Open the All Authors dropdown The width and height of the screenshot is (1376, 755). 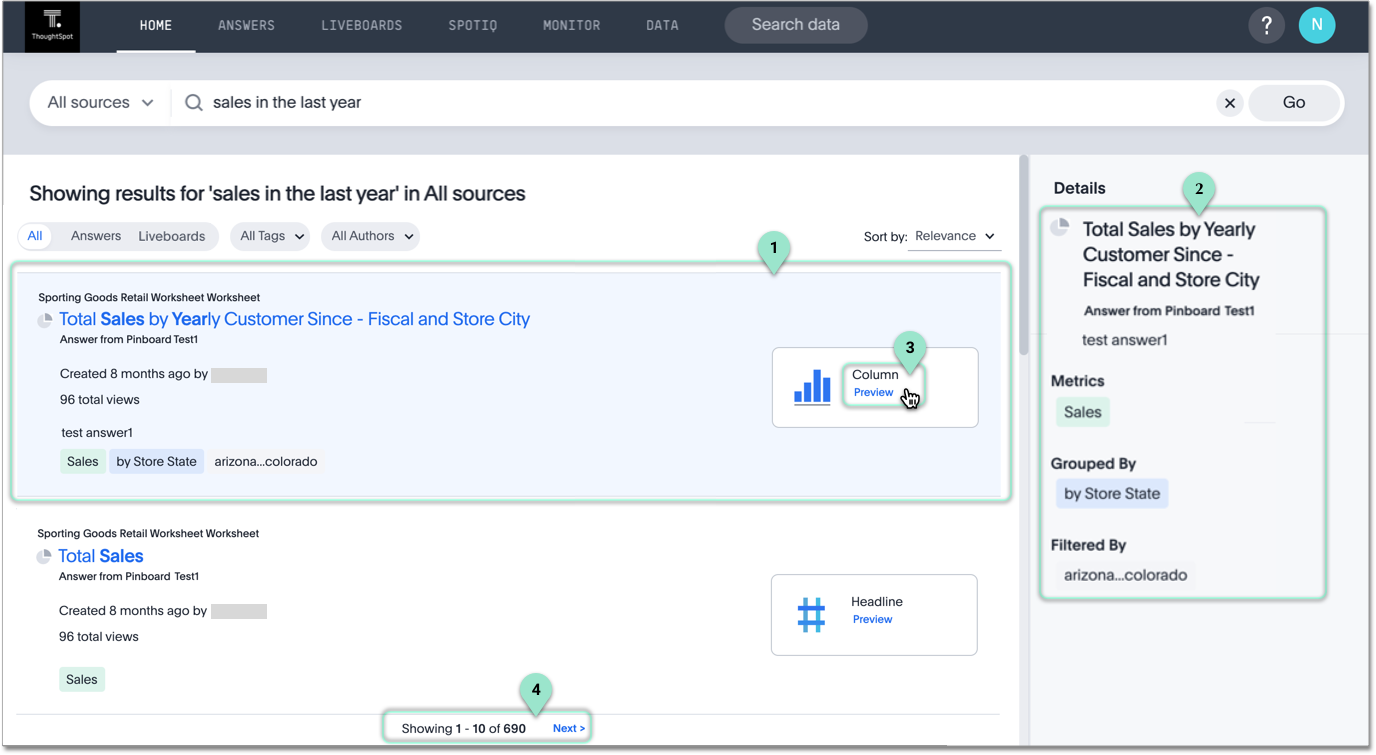point(371,236)
